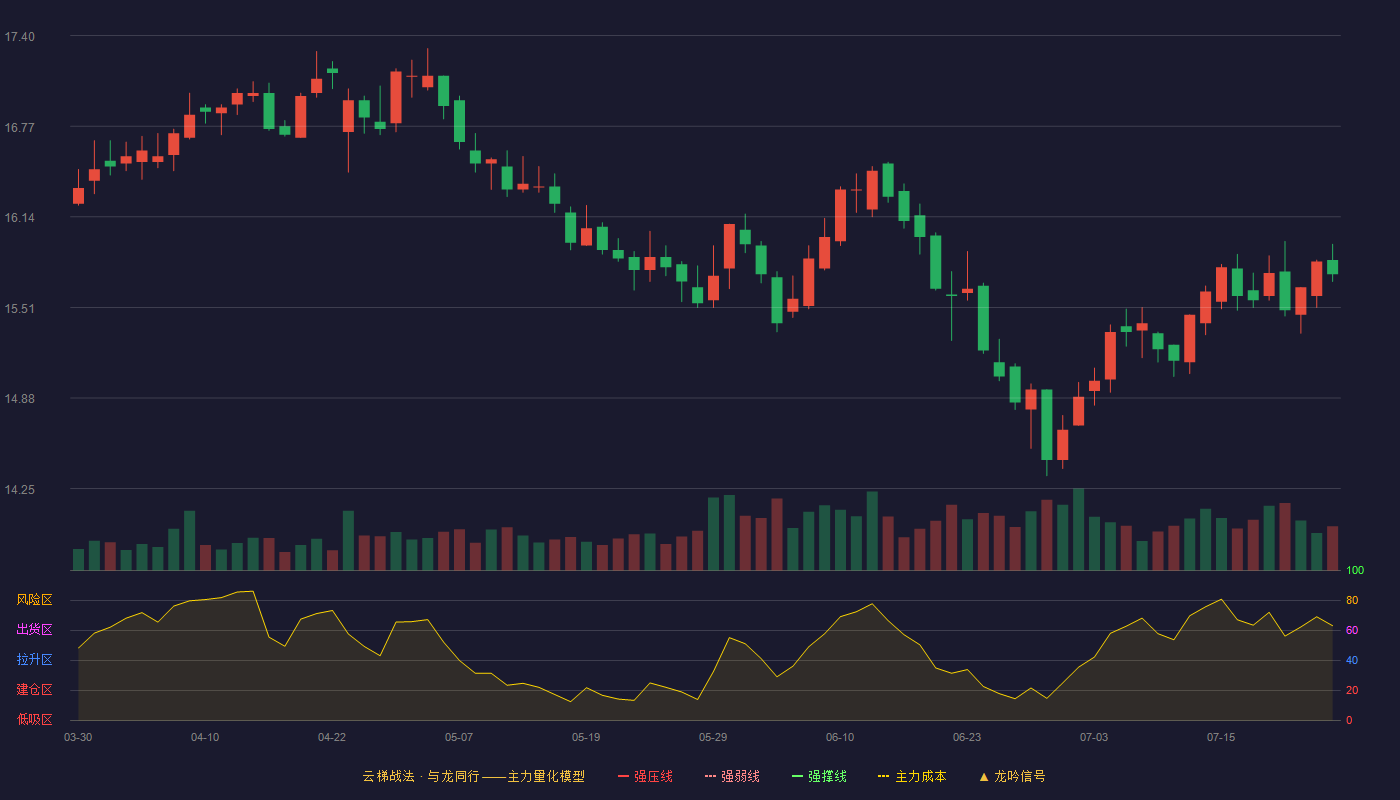Toggle 龙吟信号 legend text
This screenshot has width=1400, height=800.
[1020, 776]
